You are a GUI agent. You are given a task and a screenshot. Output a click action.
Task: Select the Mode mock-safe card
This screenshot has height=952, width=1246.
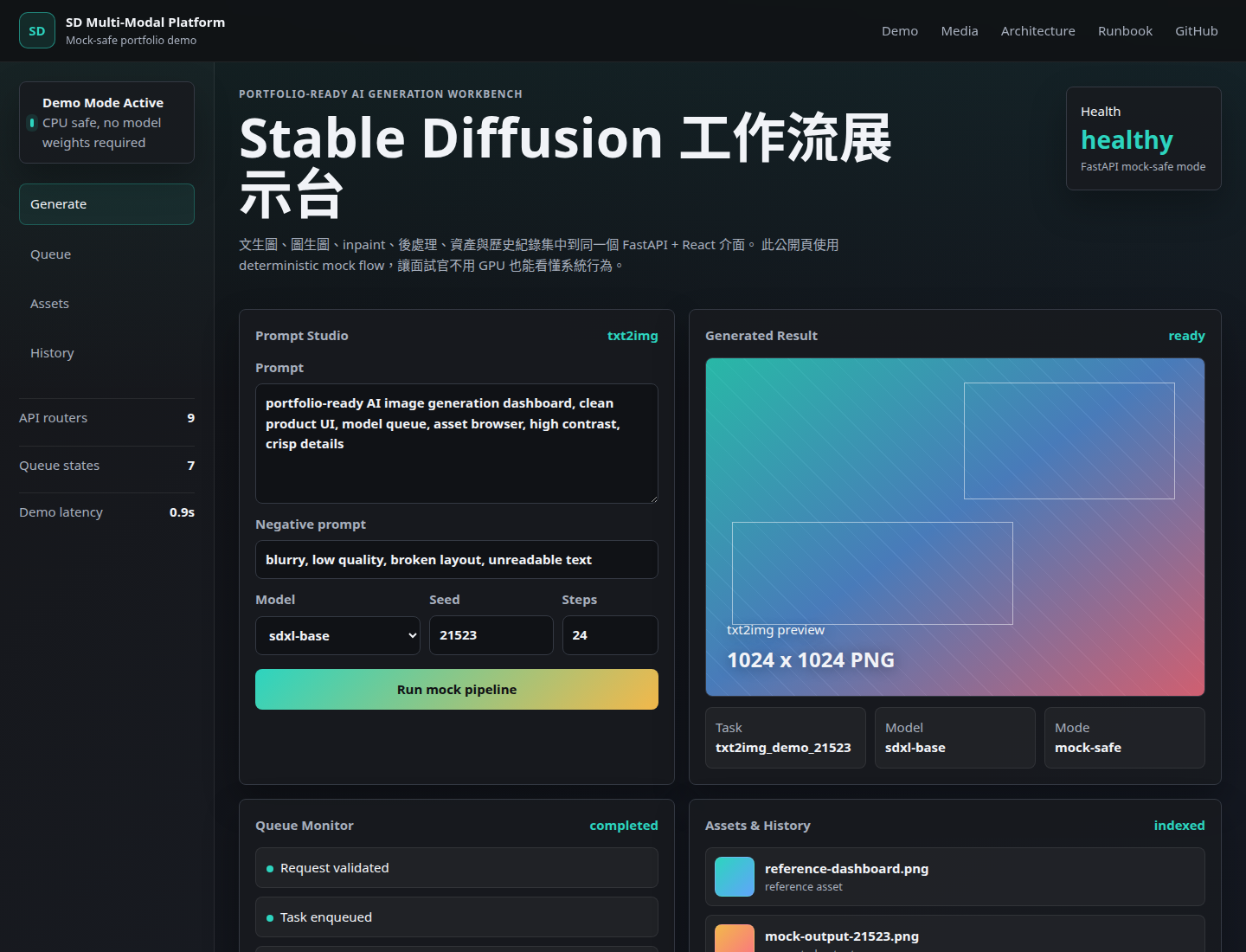point(1125,737)
